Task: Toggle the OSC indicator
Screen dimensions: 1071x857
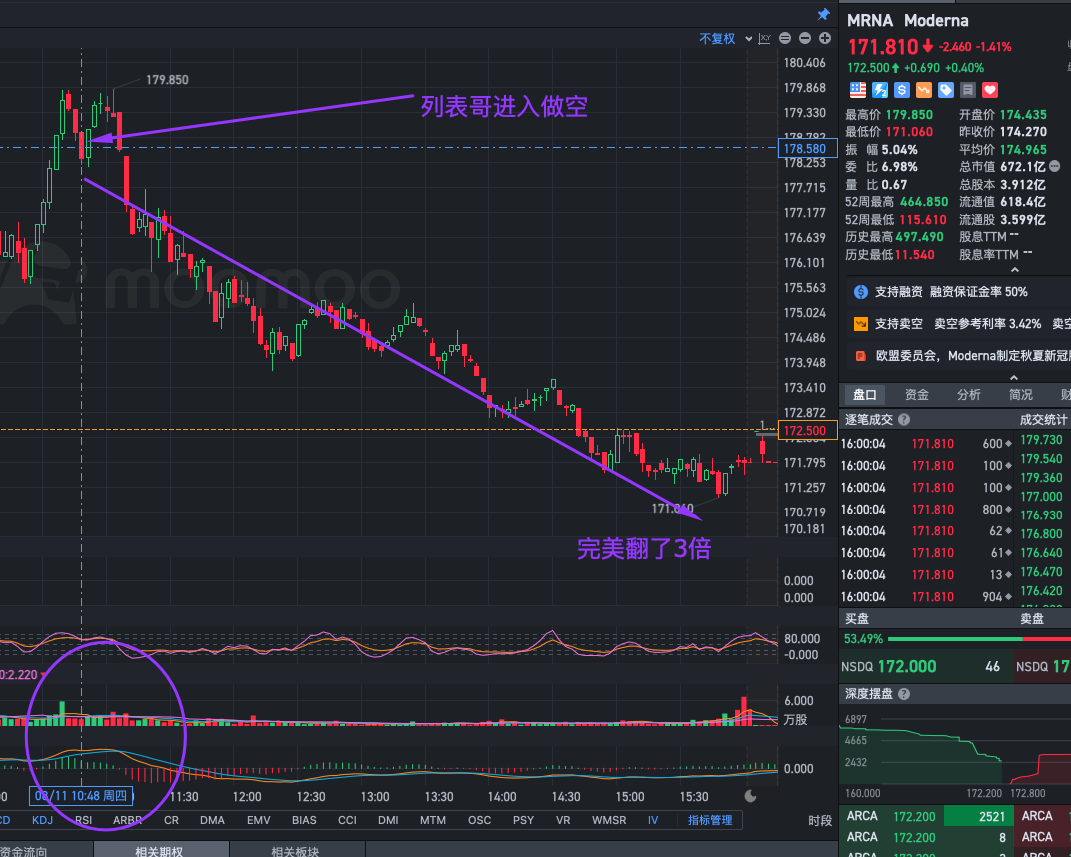Action: point(479,819)
